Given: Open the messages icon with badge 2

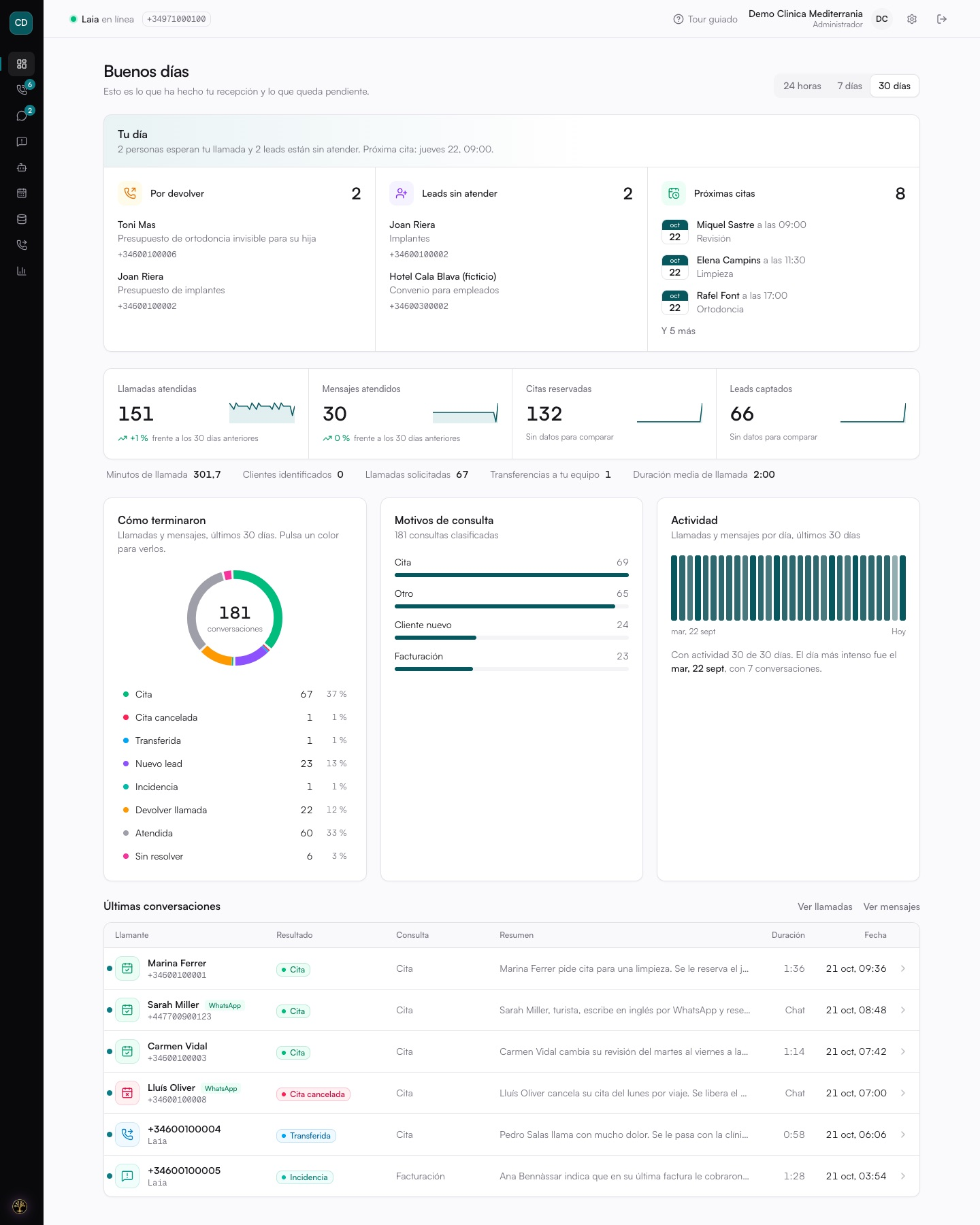Looking at the screenshot, I should click(22, 116).
